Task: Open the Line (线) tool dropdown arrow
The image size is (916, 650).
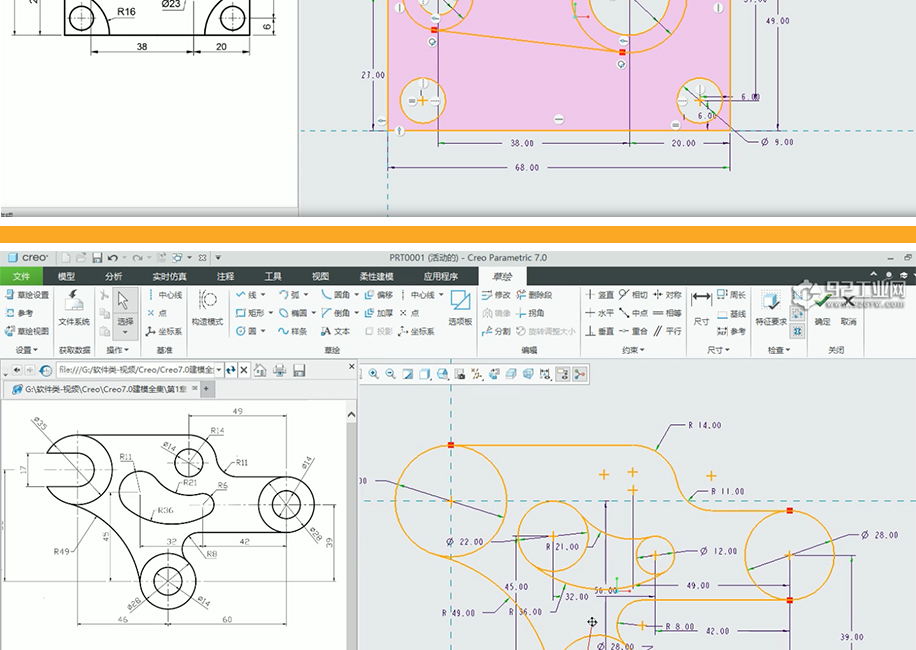Action: [263, 295]
